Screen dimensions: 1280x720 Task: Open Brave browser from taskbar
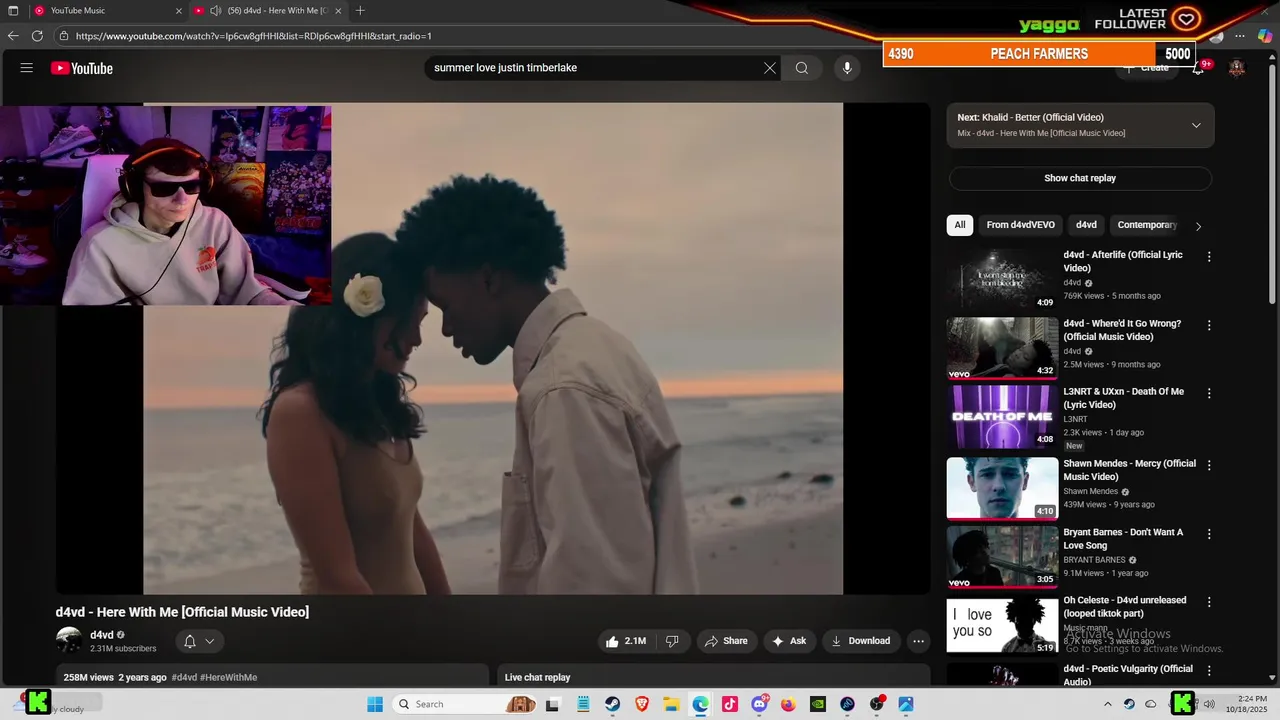[641, 704]
